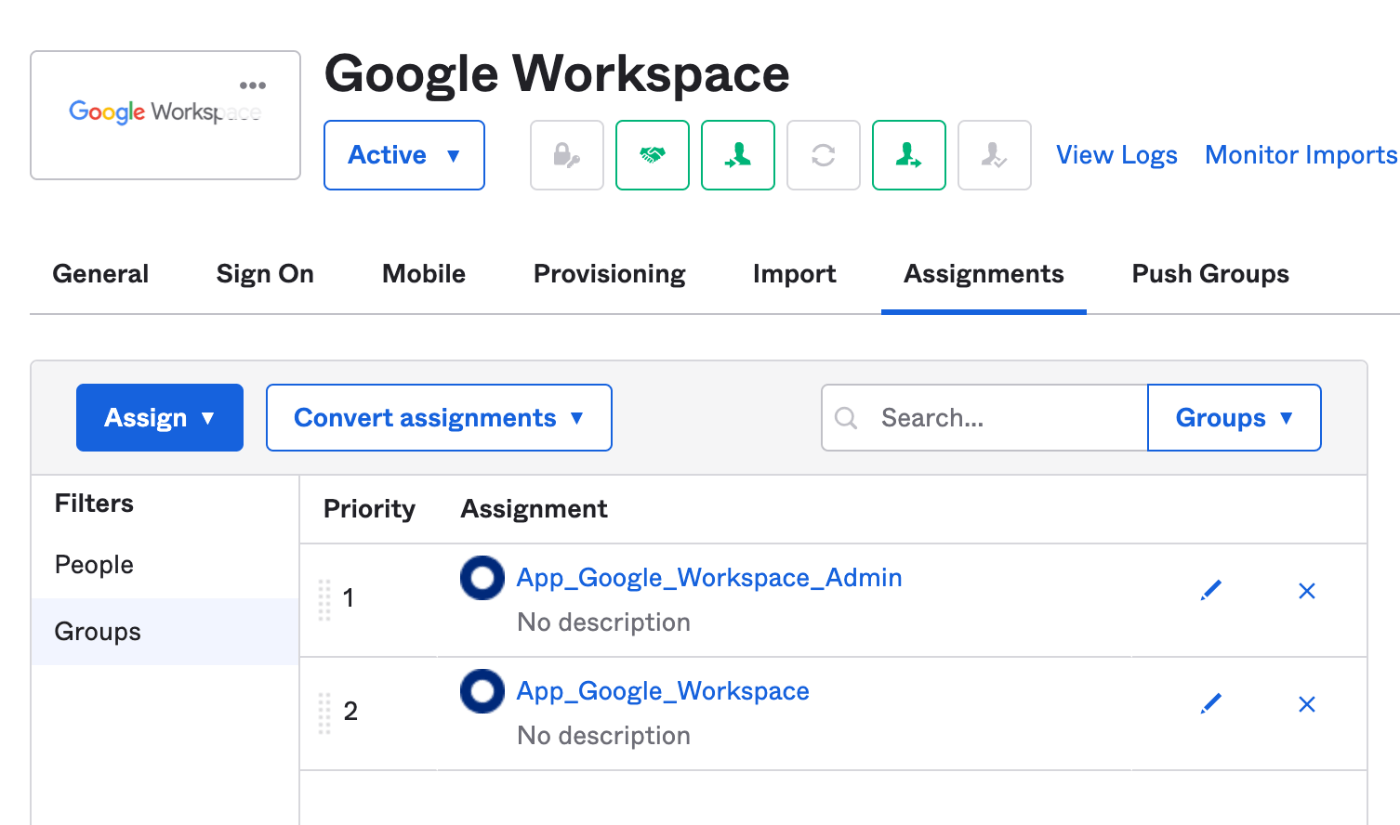Expand the Convert assignments dropdown
The height and width of the screenshot is (825, 1400).
[439, 418]
